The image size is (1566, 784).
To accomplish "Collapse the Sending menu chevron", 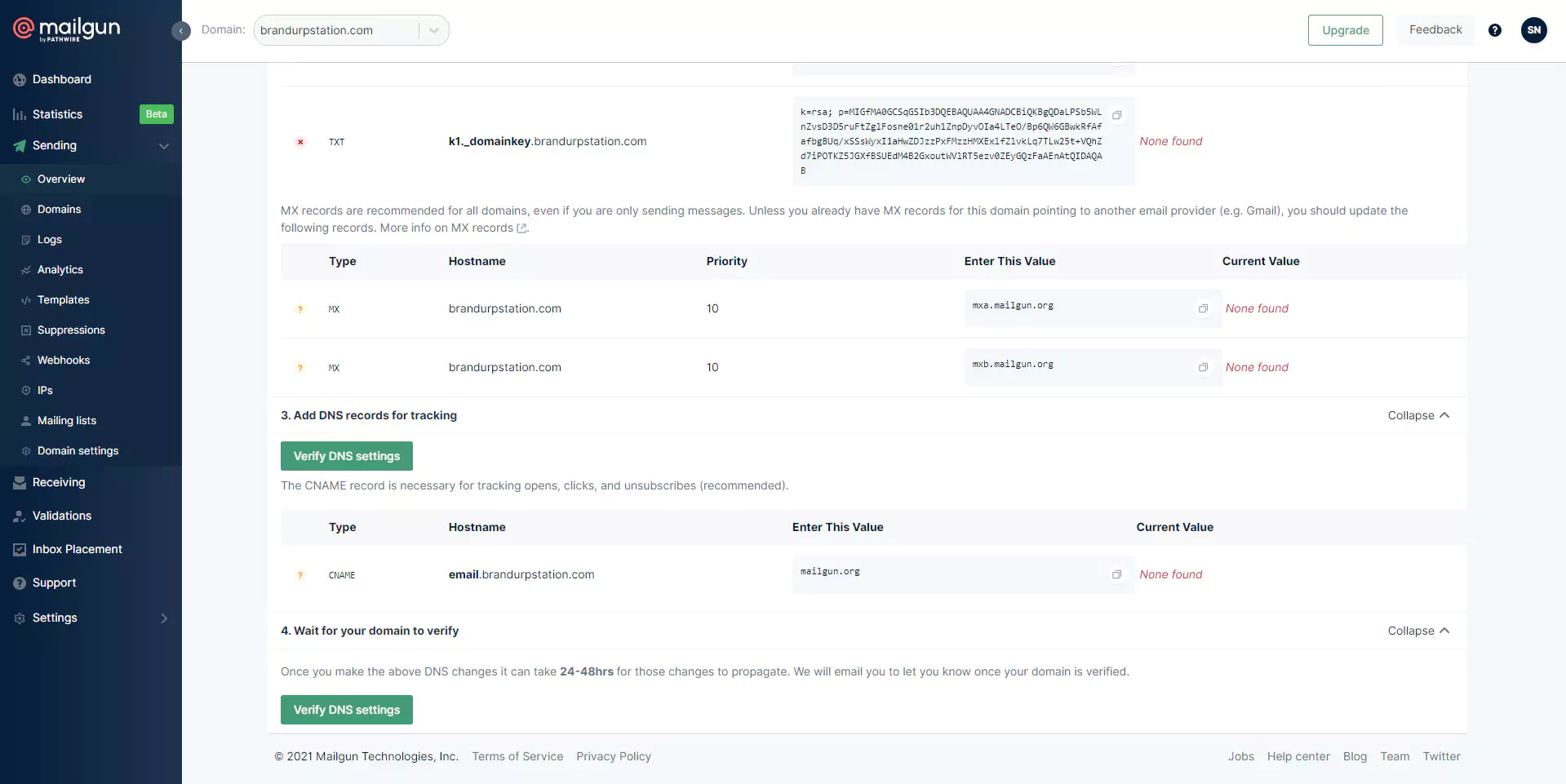I will tap(164, 145).
